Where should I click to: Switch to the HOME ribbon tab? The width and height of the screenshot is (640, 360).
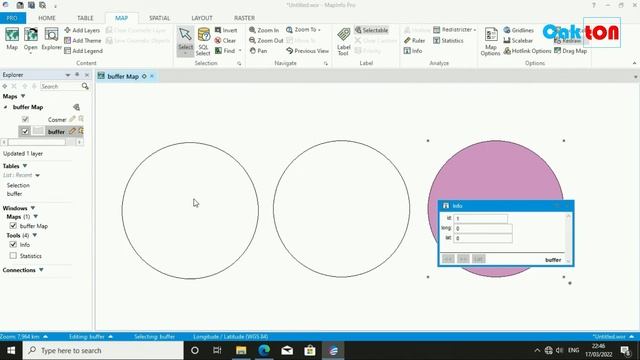(47, 18)
